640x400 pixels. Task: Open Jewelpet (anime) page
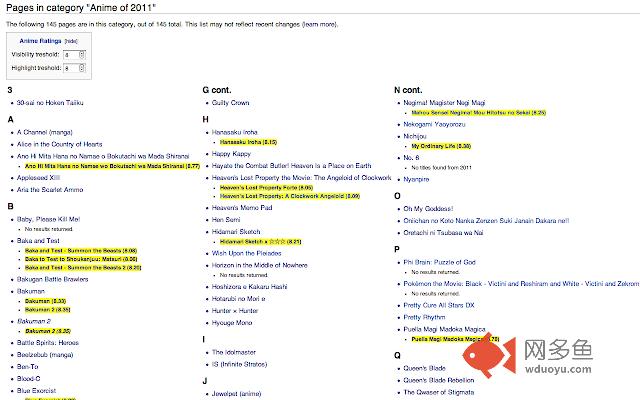[236, 394]
